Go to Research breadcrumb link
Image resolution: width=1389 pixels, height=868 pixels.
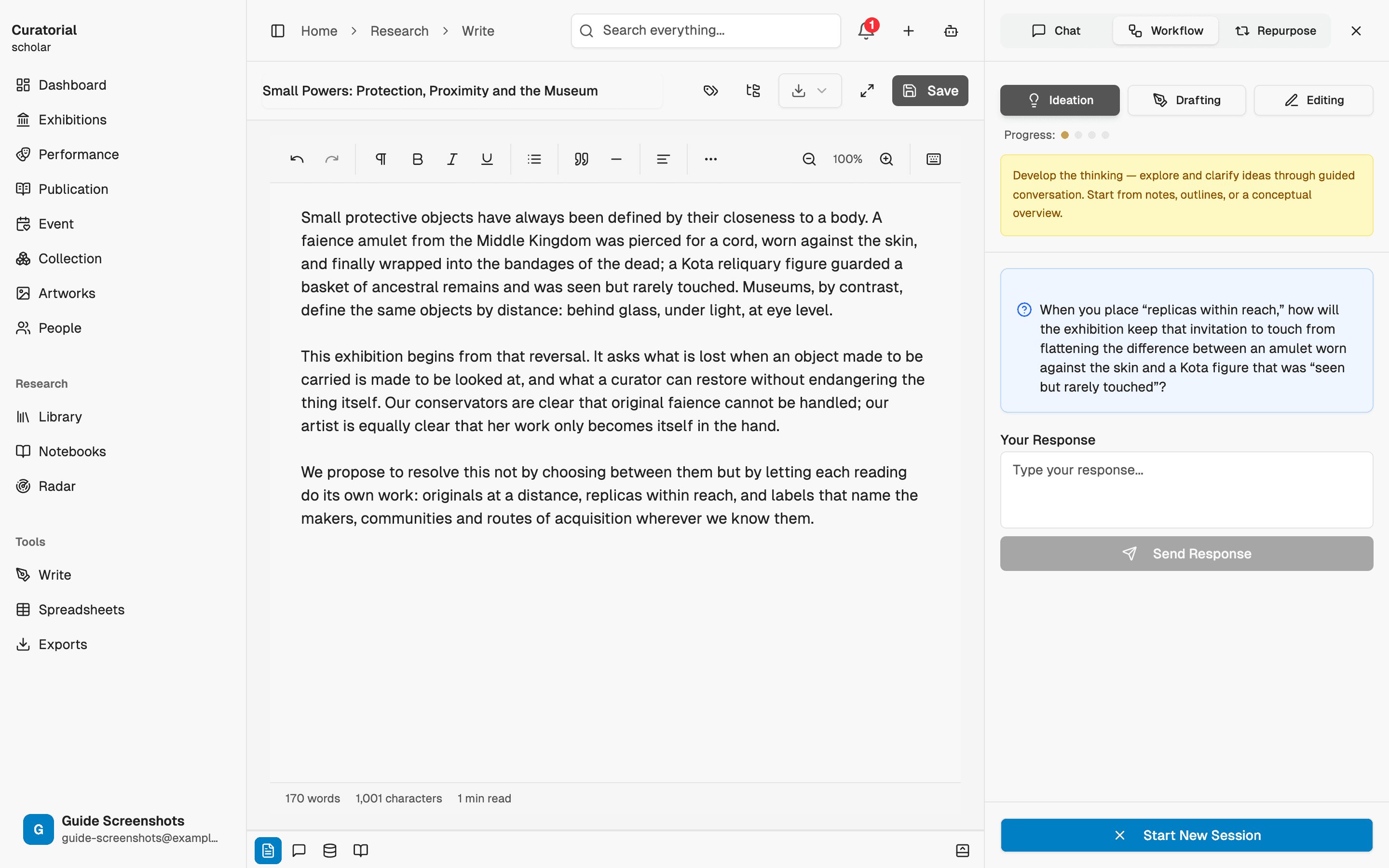point(399,31)
